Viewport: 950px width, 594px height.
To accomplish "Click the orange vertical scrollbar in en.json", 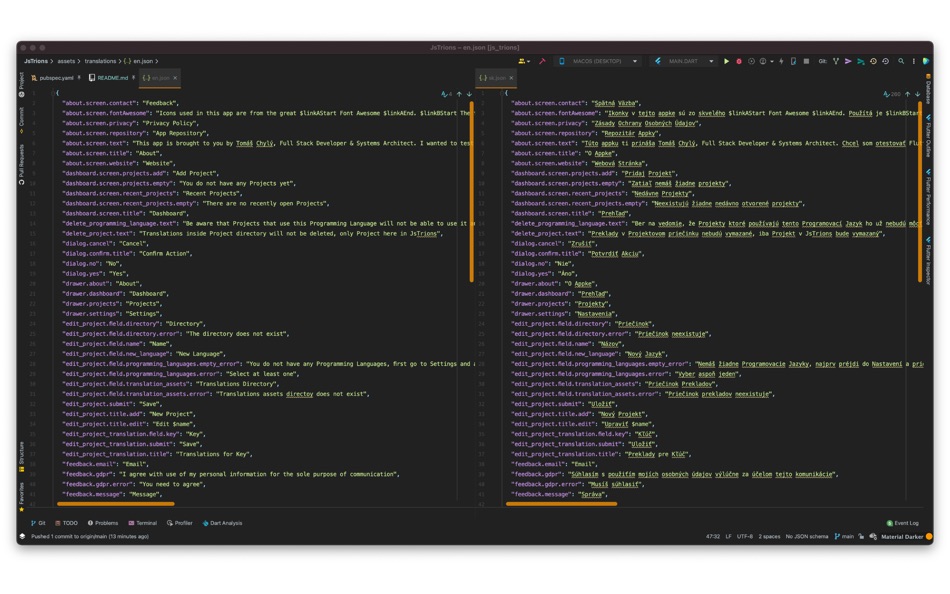I will click(x=471, y=192).
